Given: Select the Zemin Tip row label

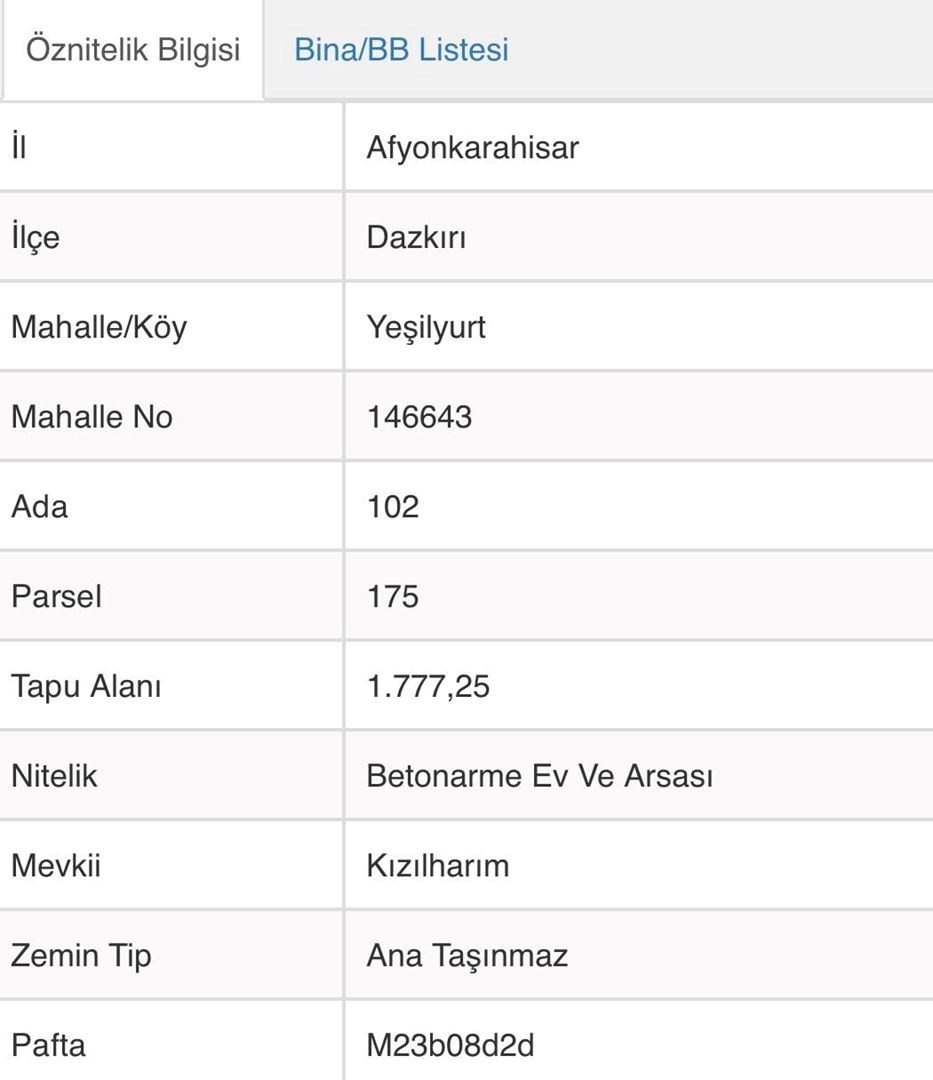Looking at the screenshot, I should tap(81, 955).
